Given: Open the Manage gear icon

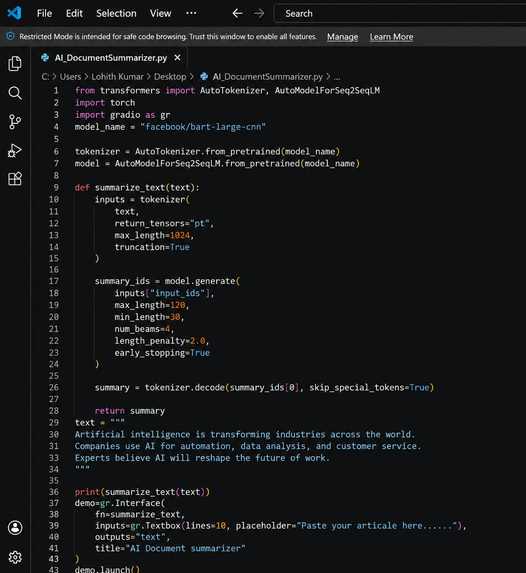Looking at the screenshot, I should point(15,557).
